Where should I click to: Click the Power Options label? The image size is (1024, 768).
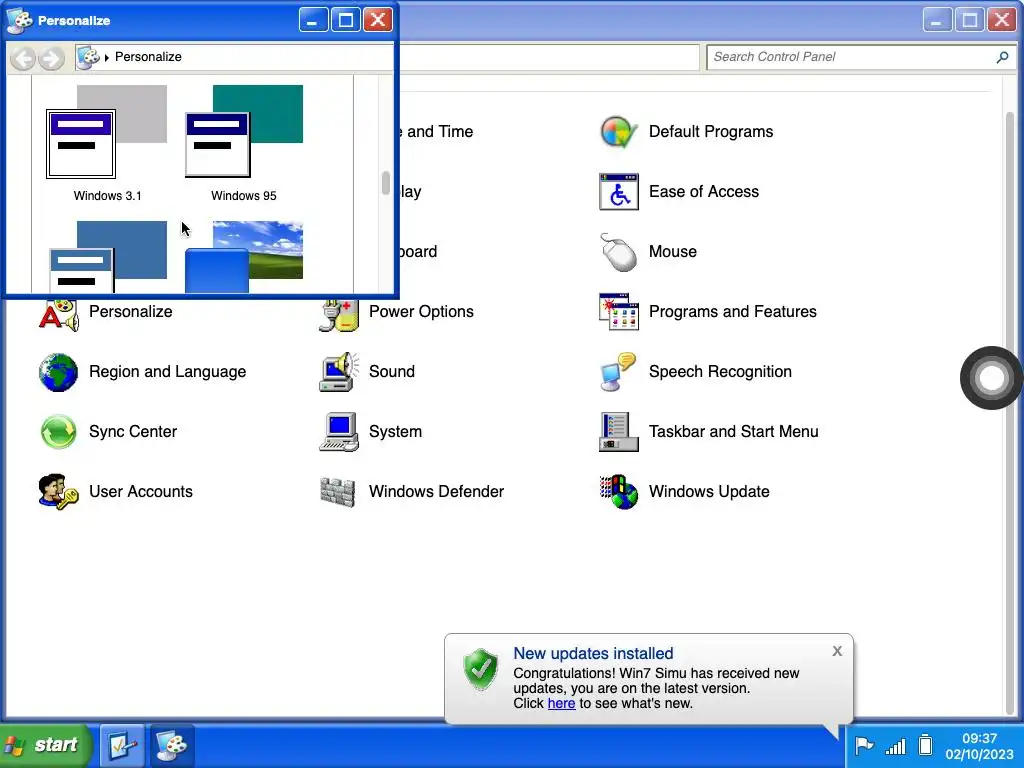[x=421, y=312]
